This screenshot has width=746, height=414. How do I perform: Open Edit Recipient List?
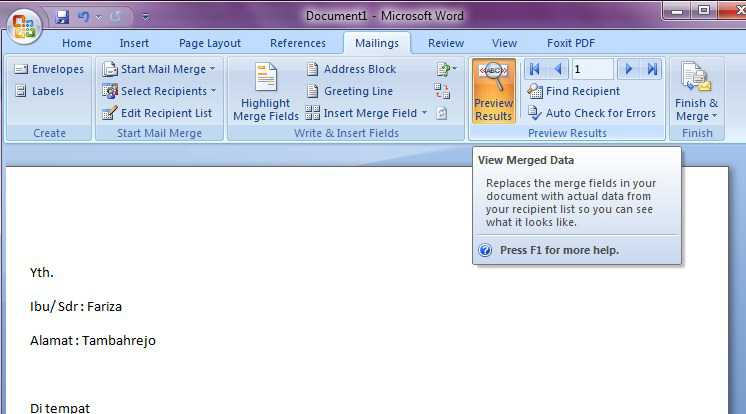(x=157, y=113)
